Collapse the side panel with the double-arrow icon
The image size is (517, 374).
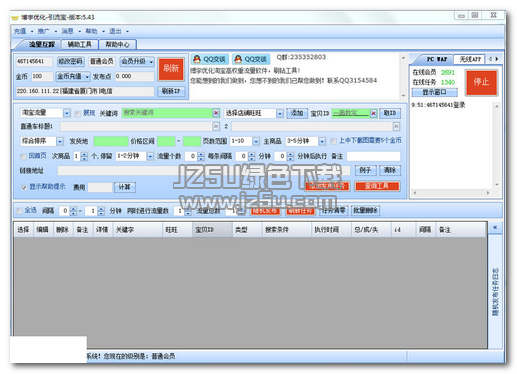click(495, 227)
